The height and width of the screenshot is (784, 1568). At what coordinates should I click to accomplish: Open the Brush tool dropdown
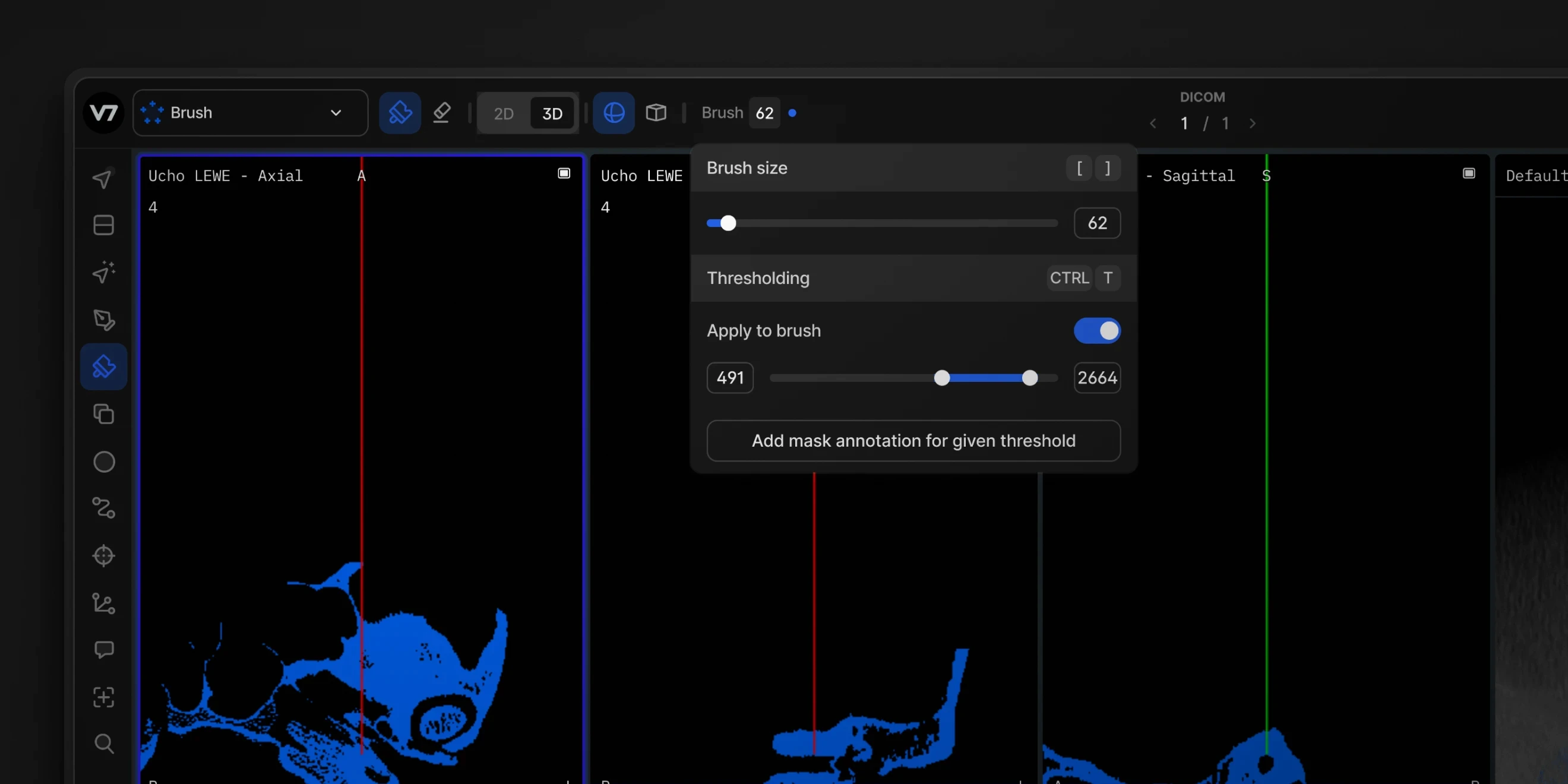[249, 113]
